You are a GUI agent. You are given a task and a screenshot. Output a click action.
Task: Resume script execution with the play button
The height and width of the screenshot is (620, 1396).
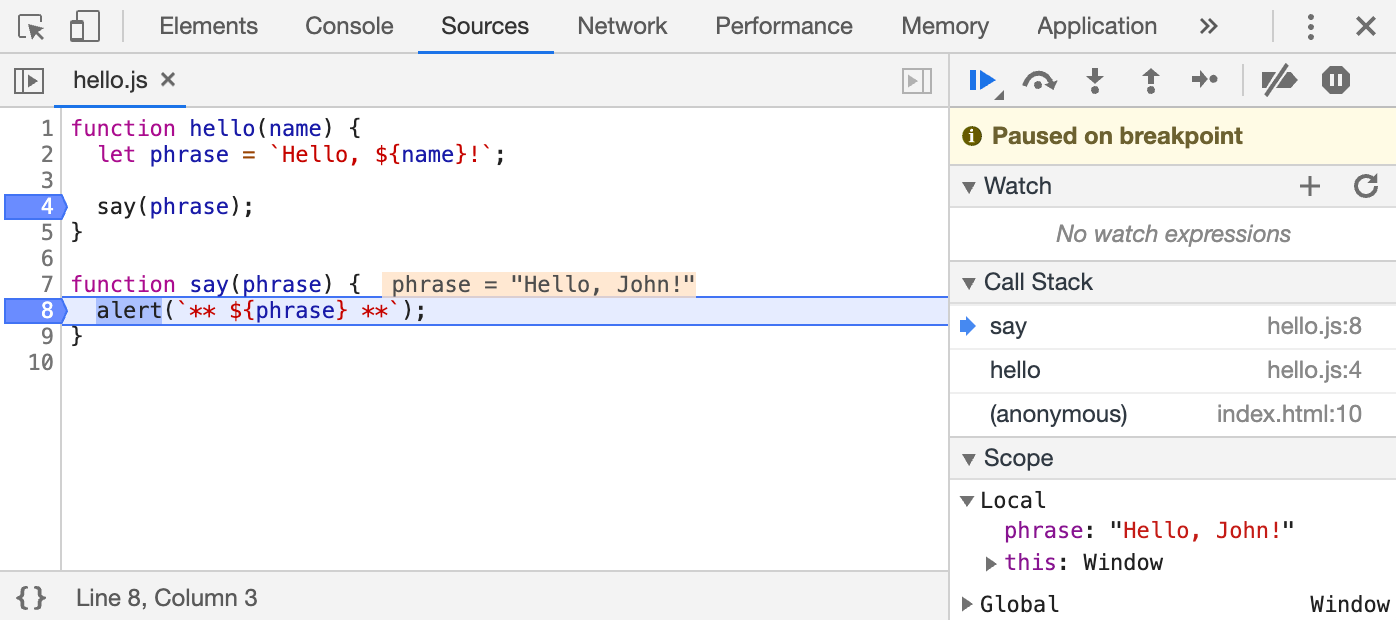[x=983, y=80]
